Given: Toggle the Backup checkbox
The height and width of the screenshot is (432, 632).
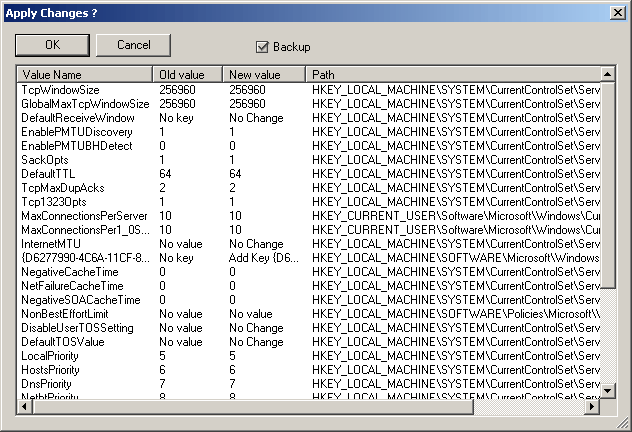Looking at the screenshot, I should (x=263, y=46).
